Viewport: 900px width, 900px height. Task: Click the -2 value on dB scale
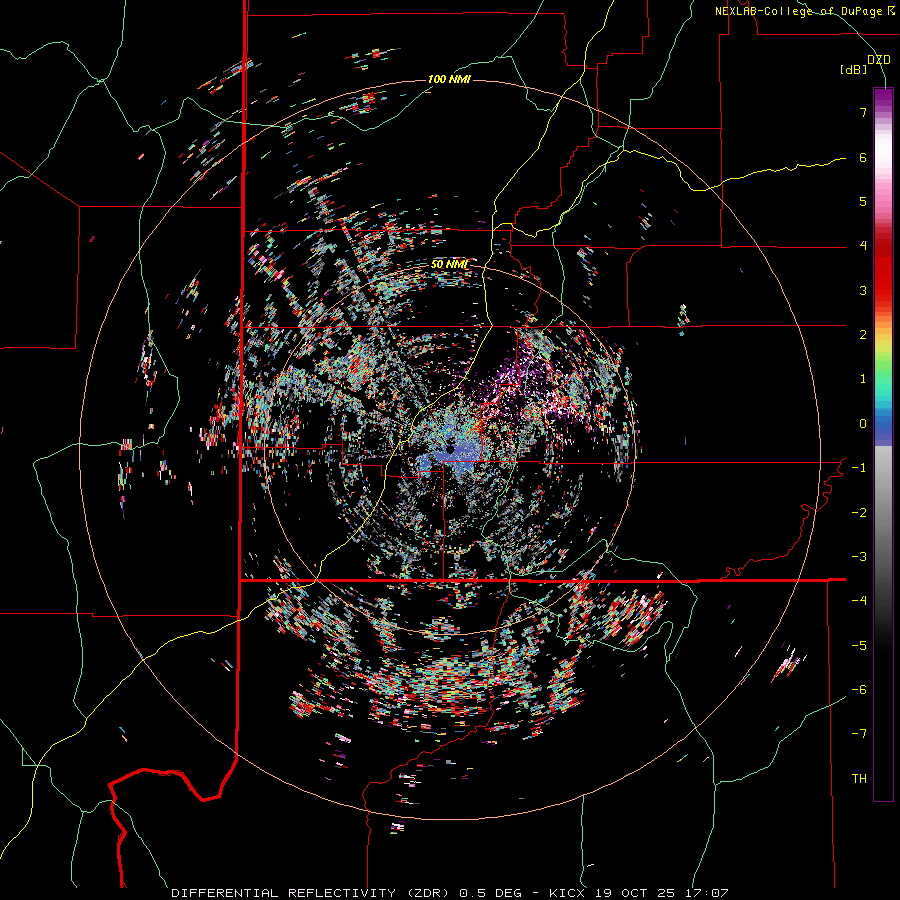pyautogui.click(x=859, y=512)
